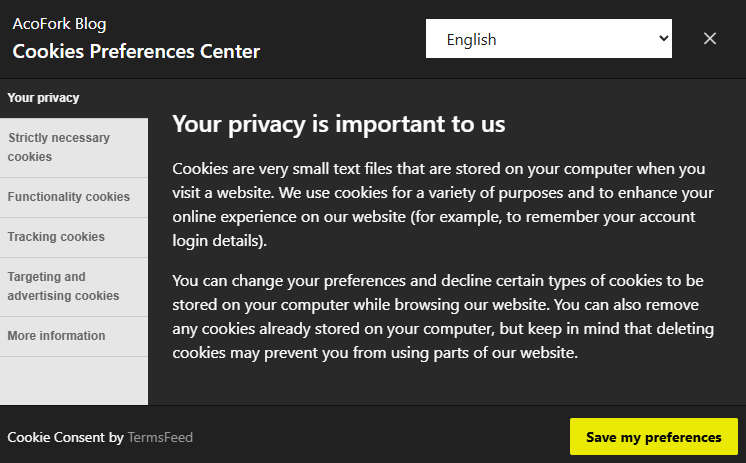Close the Cookies Preferences Center dialog

click(710, 39)
